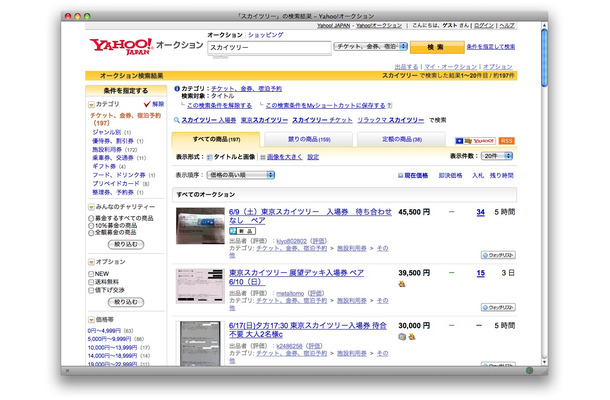This screenshot has width=610, height=400.
Task: Open the この検索条件を解除する link
Action: pos(219,105)
